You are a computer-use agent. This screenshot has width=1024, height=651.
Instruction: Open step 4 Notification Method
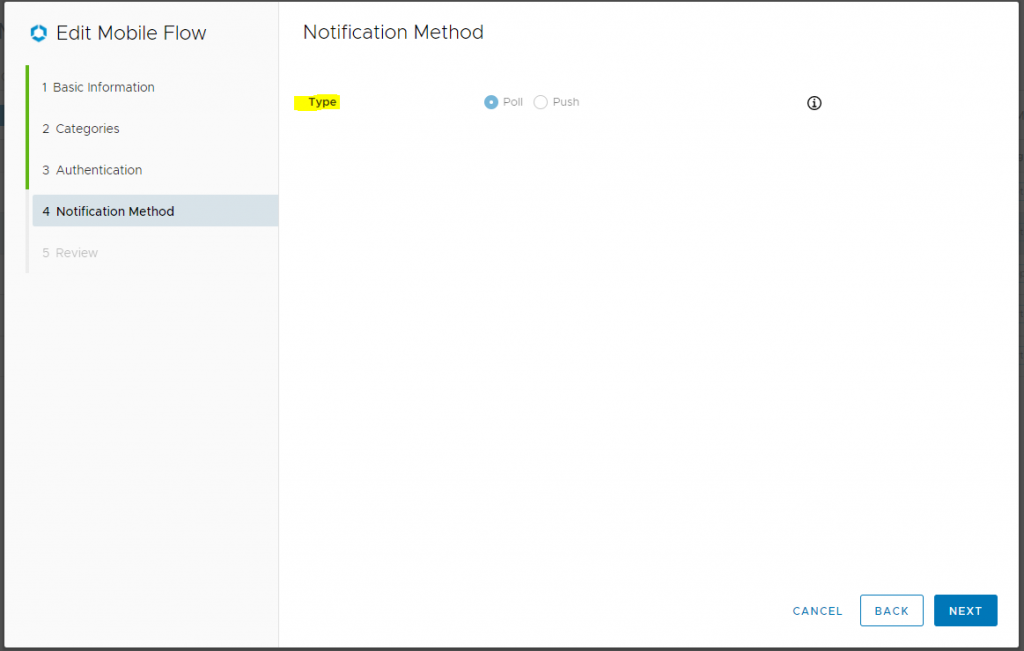coord(155,211)
